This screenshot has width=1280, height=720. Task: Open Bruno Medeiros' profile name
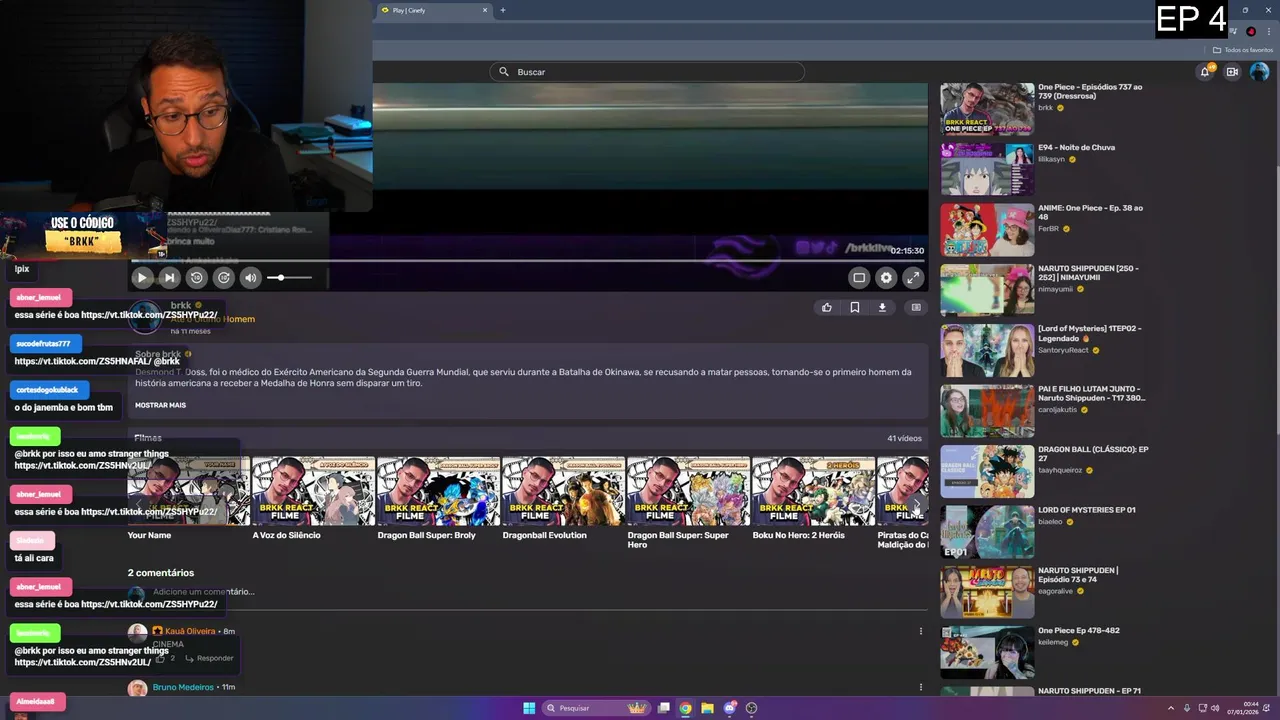183,687
